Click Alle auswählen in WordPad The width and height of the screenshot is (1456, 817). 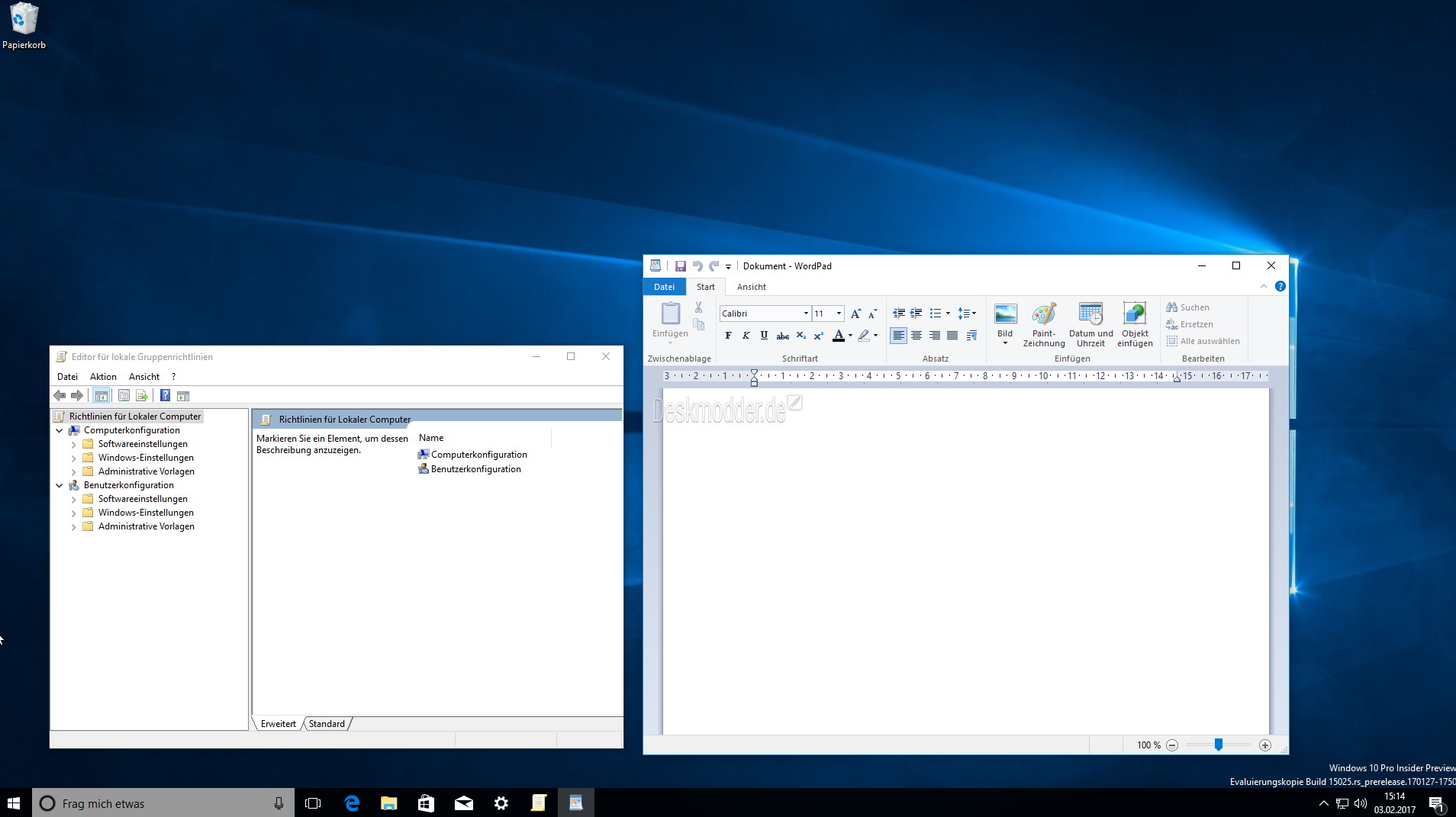click(x=1203, y=341)
